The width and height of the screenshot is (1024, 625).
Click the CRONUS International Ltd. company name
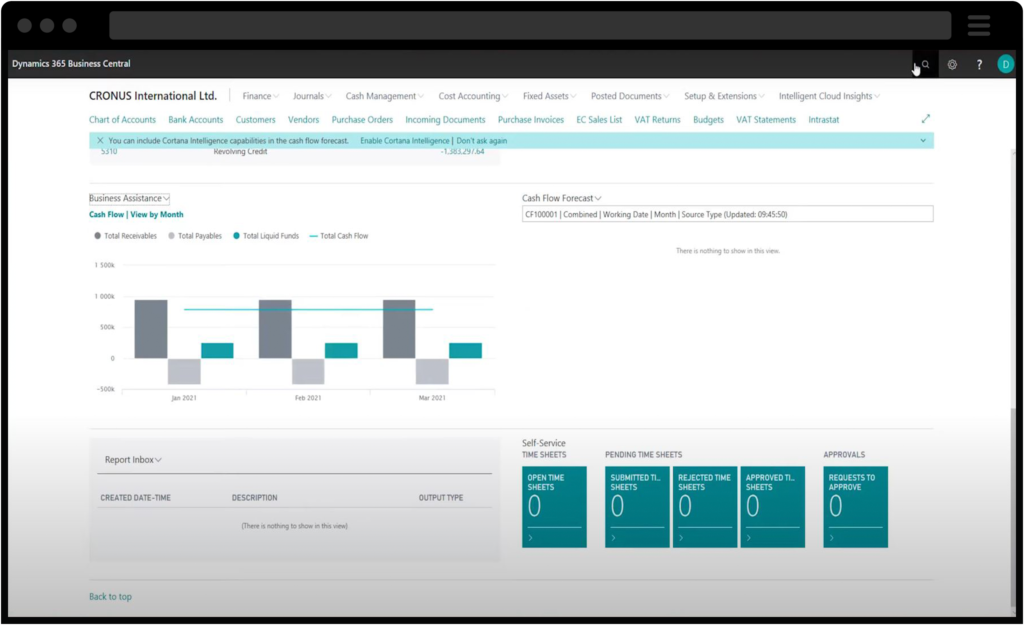(153, 96)
